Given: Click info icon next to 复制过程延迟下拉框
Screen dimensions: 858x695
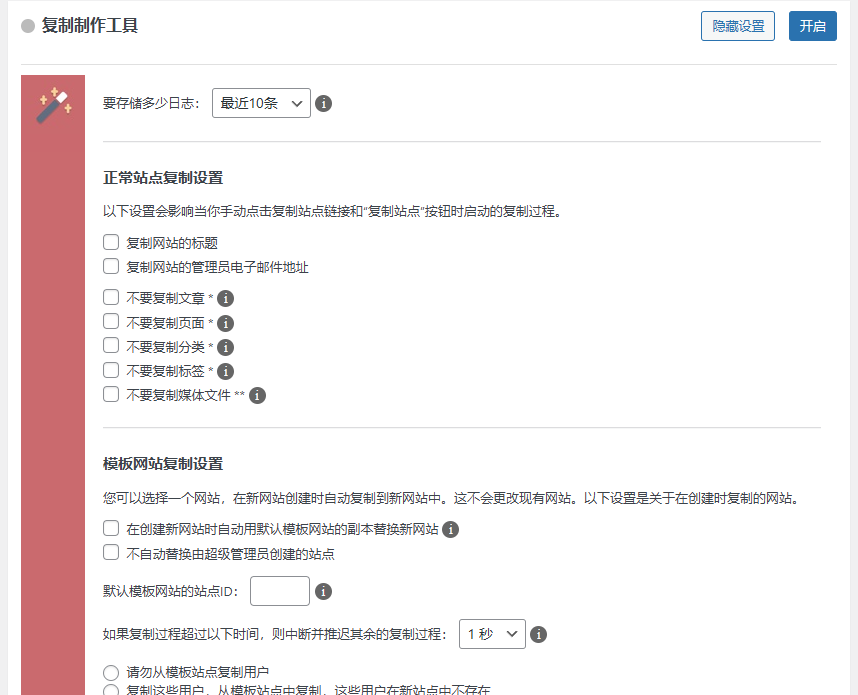Looking at the screenshot, I should tap(540, 634).
